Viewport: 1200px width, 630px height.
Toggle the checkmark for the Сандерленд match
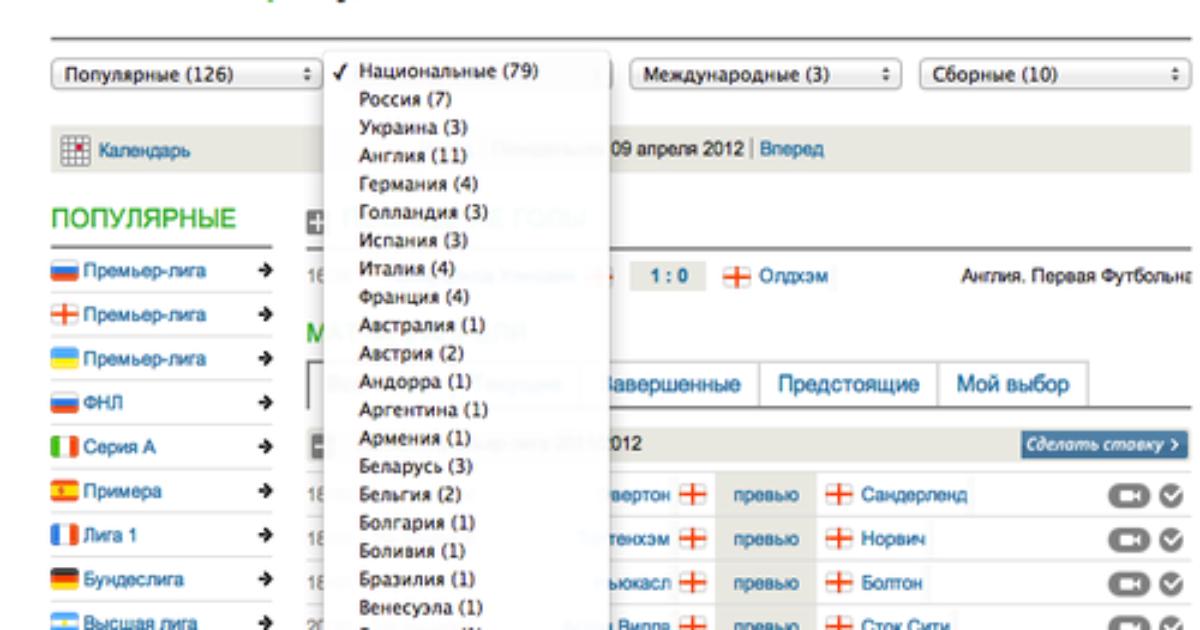tap(1171, 495)
